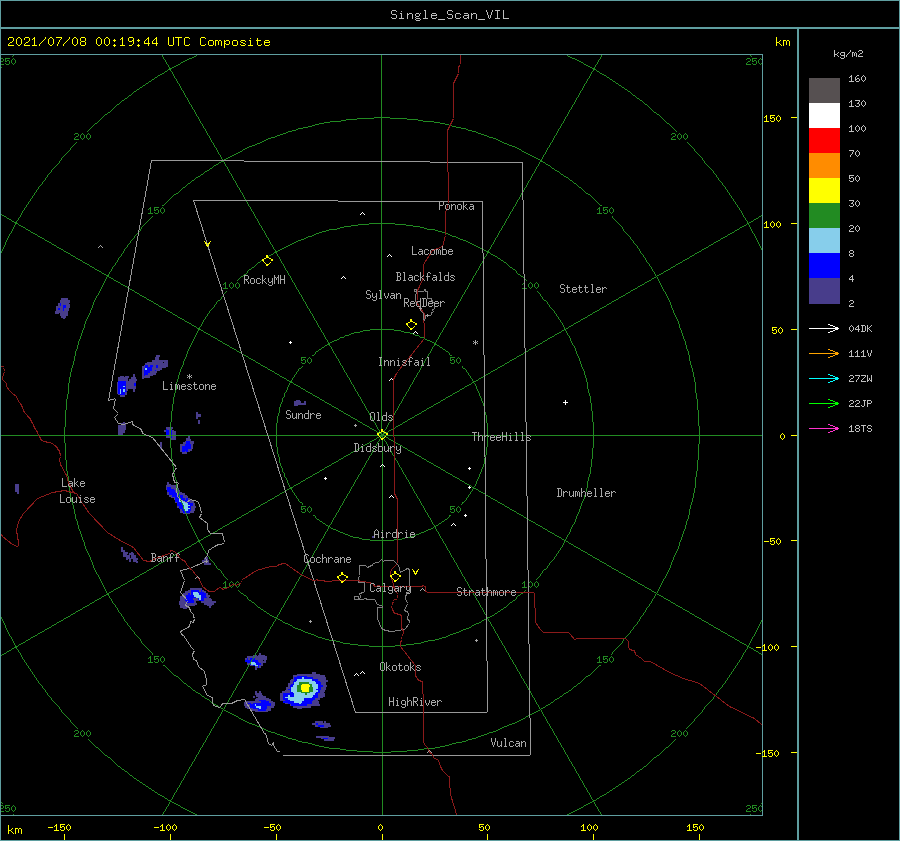Click the Cochrane town label

click(x=327, y=559)
